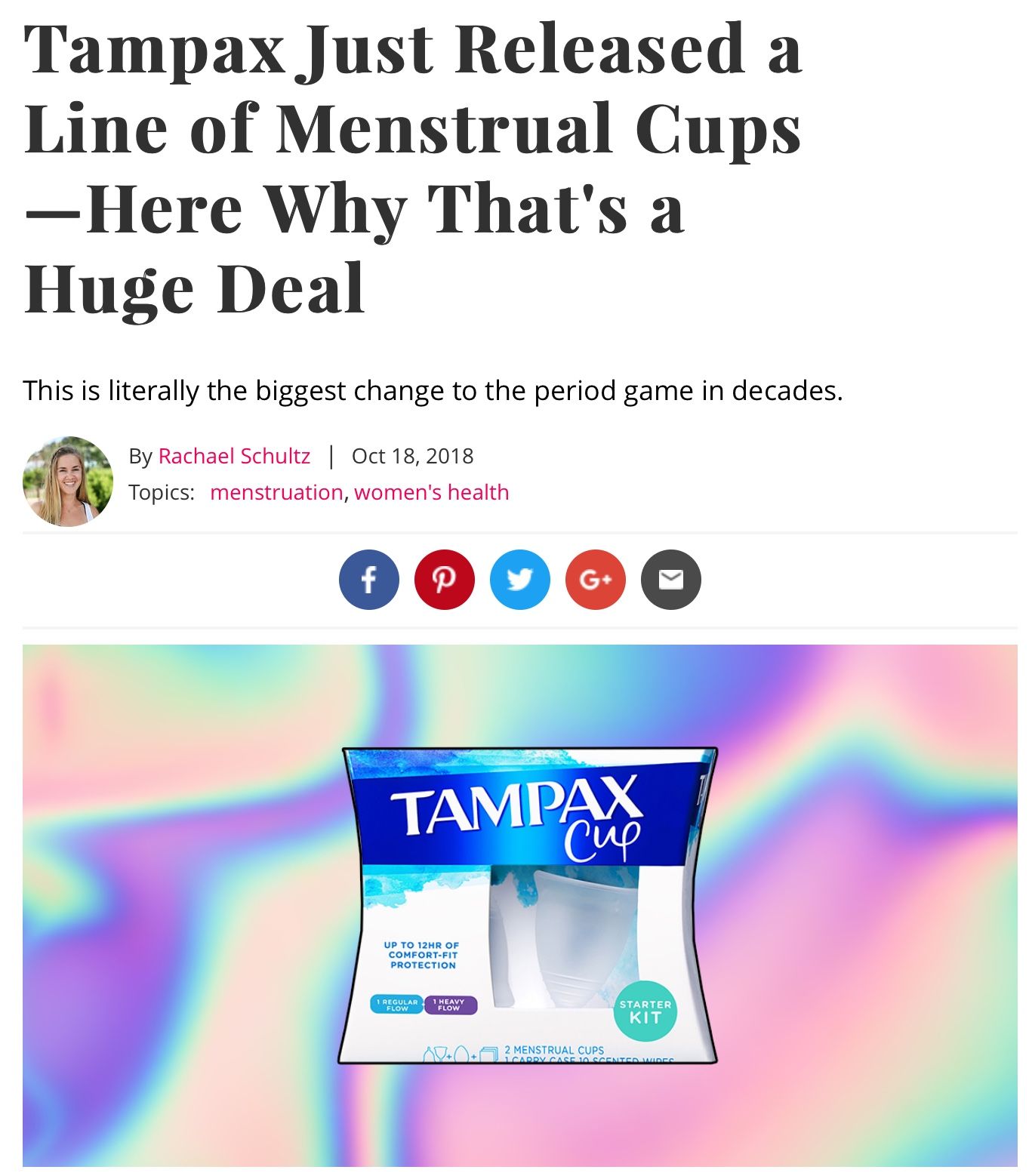Share the article on Google Plus
The width and height of the screenshot is (1029, 1176).
pos(595,580)
